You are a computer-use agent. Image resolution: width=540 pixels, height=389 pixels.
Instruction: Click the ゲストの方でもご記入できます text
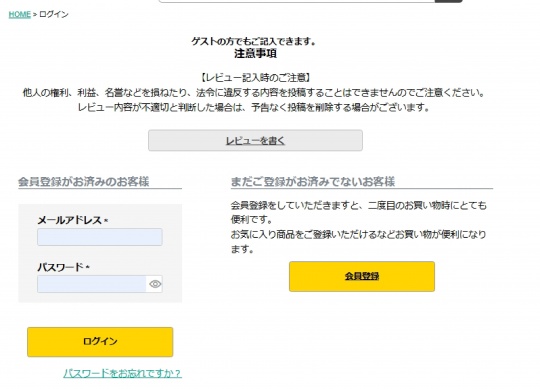click(253, 42)
